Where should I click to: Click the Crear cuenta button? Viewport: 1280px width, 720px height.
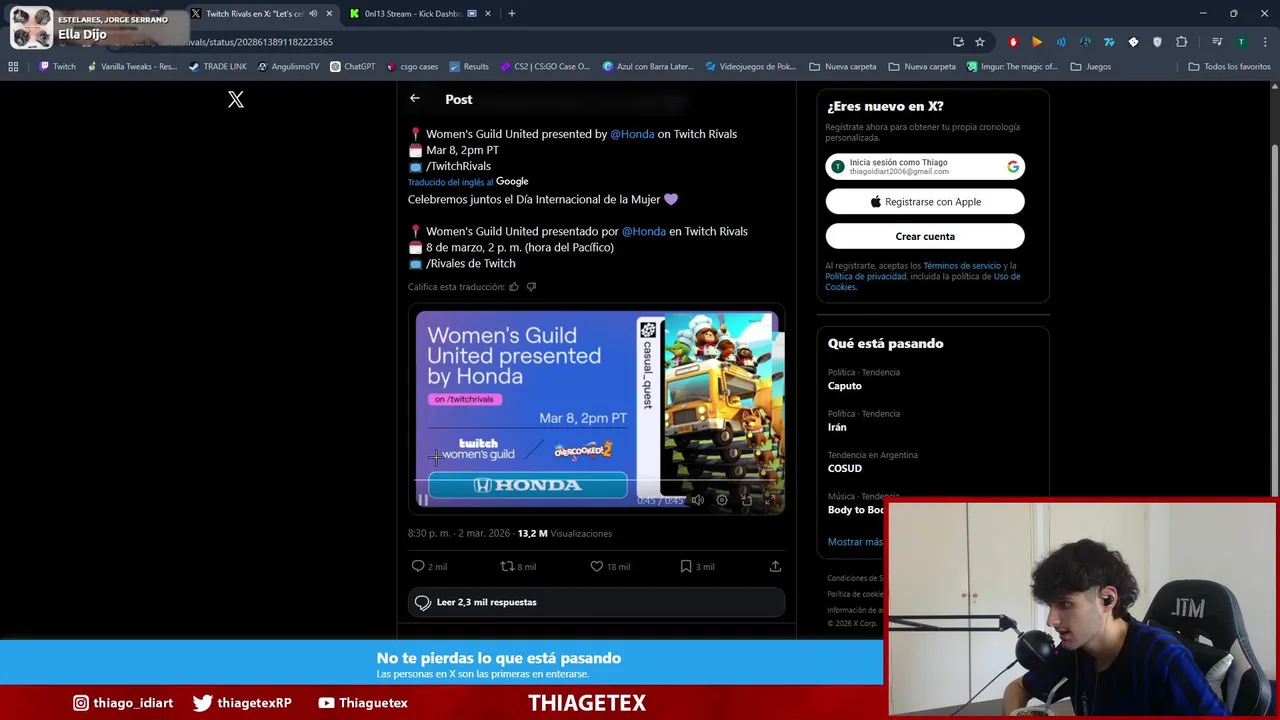coord(925,236)
